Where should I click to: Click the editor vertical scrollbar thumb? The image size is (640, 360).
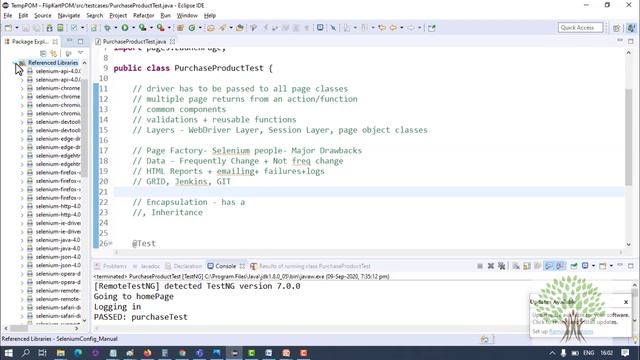[629, 137]
